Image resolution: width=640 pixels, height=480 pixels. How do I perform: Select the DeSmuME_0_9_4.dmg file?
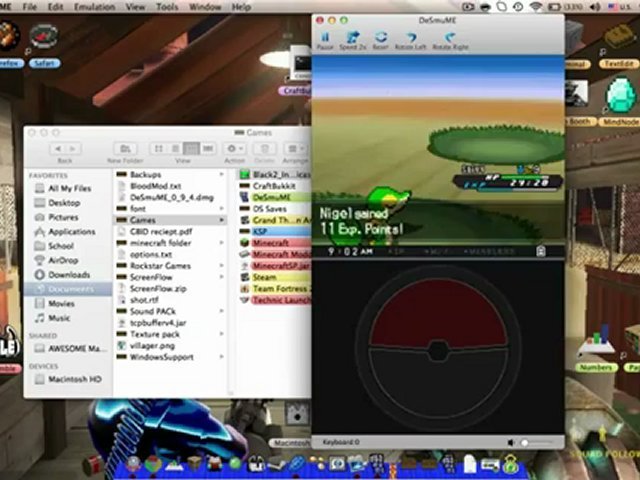tap(171, 198)
